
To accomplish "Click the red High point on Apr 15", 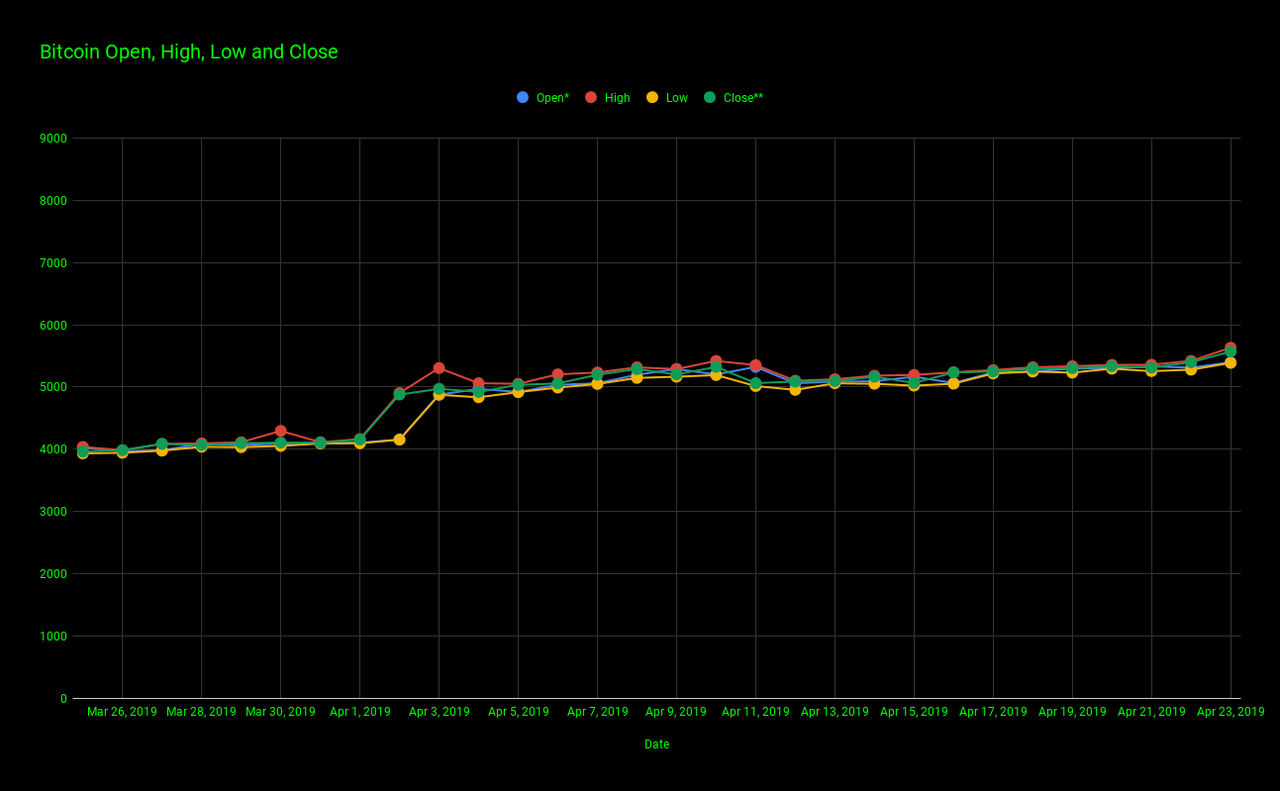I will (x=914, y=375).
